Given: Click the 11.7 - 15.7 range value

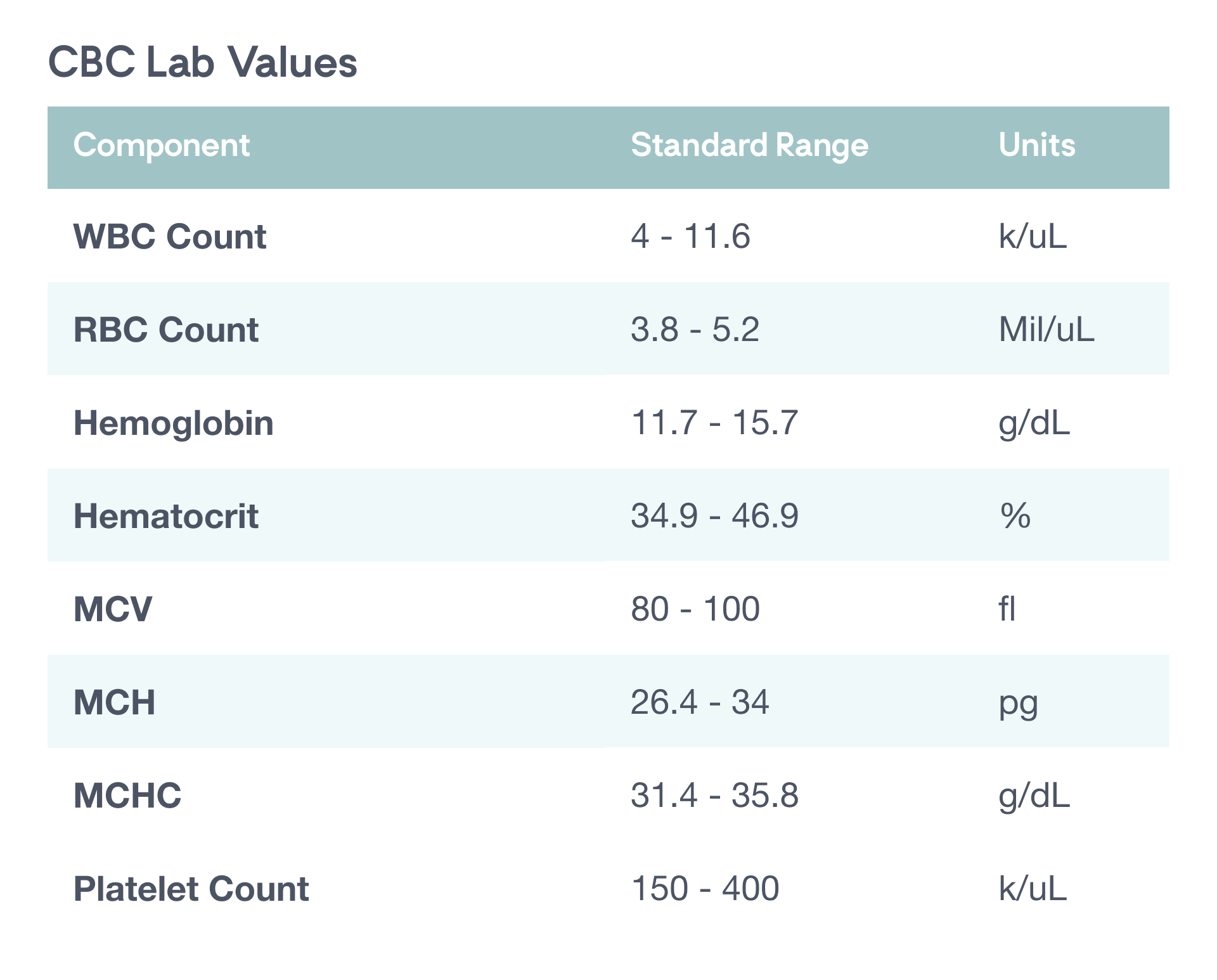Looking at the screenshot, I should [714, 423].
